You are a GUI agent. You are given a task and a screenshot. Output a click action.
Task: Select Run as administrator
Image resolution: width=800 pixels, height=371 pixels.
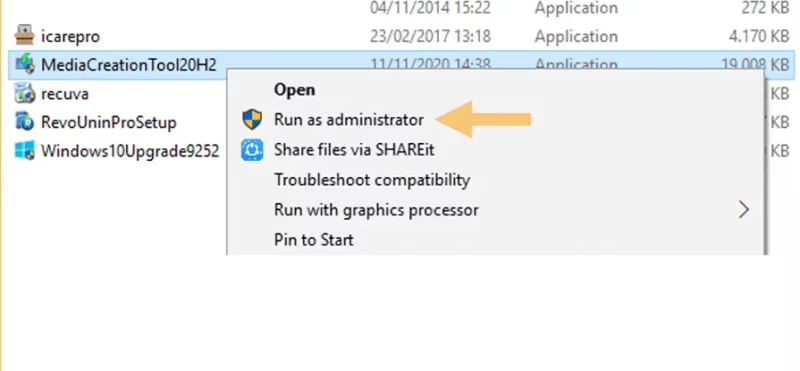(x=349, y=119)
